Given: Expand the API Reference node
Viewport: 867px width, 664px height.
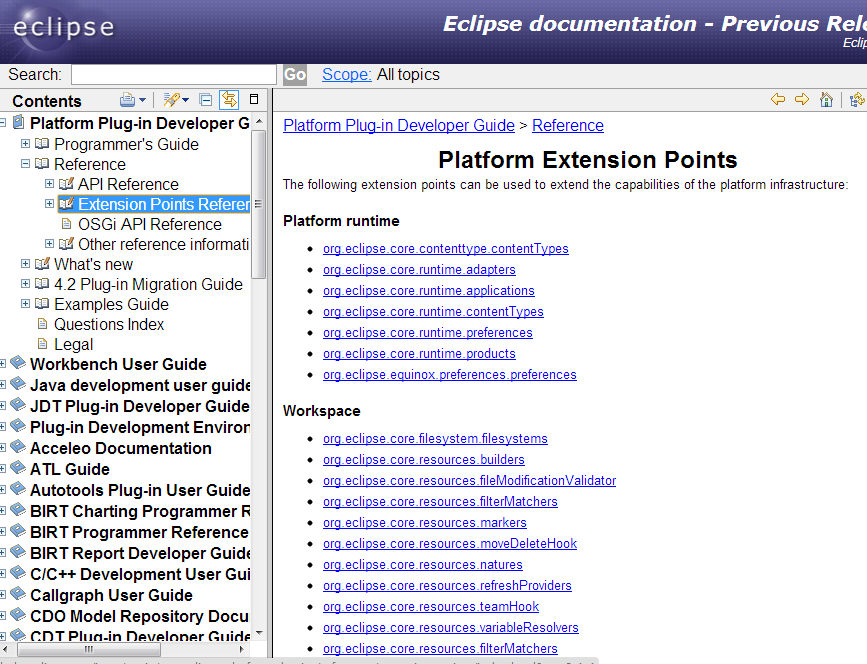Looking at the screenshot, I should (x=49, y=184).
